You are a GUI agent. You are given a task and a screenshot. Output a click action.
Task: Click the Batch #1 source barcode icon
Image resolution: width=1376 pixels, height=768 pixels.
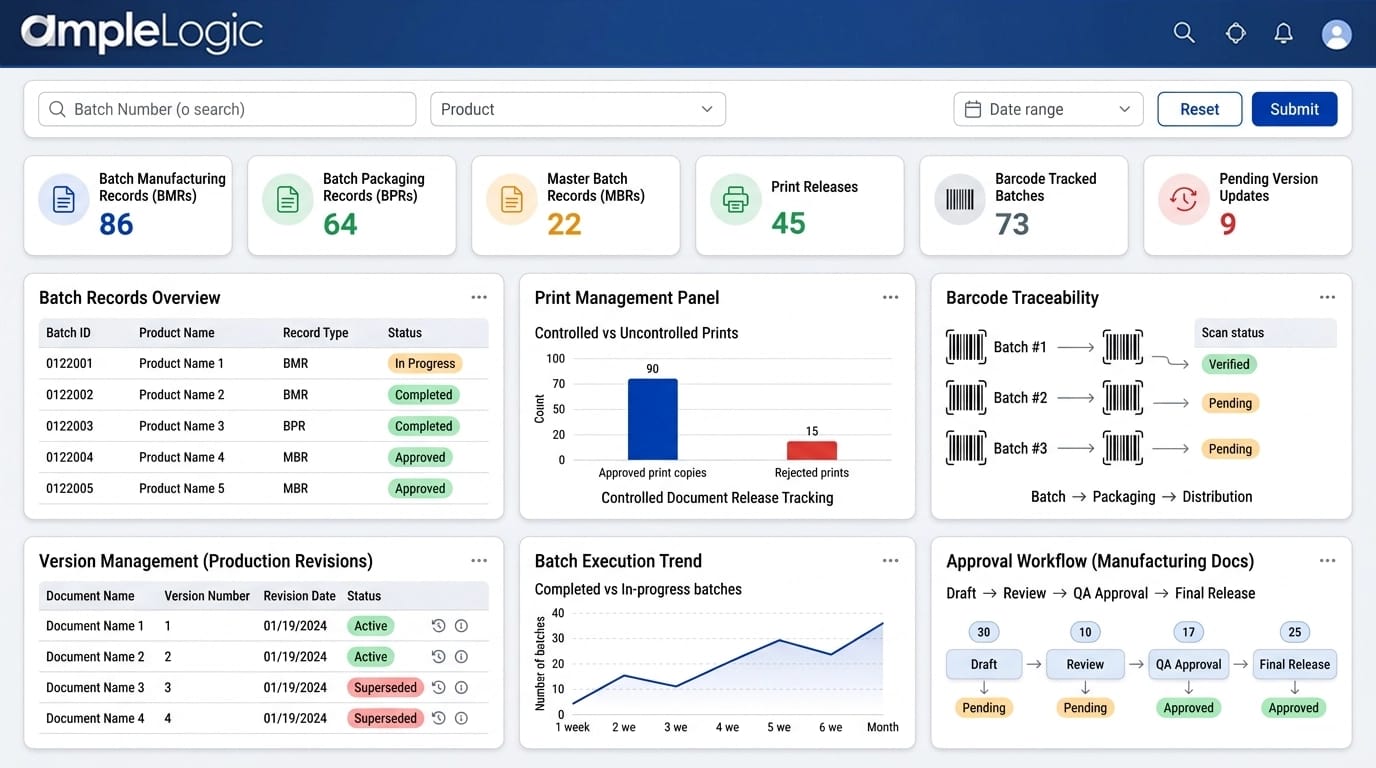966,347
